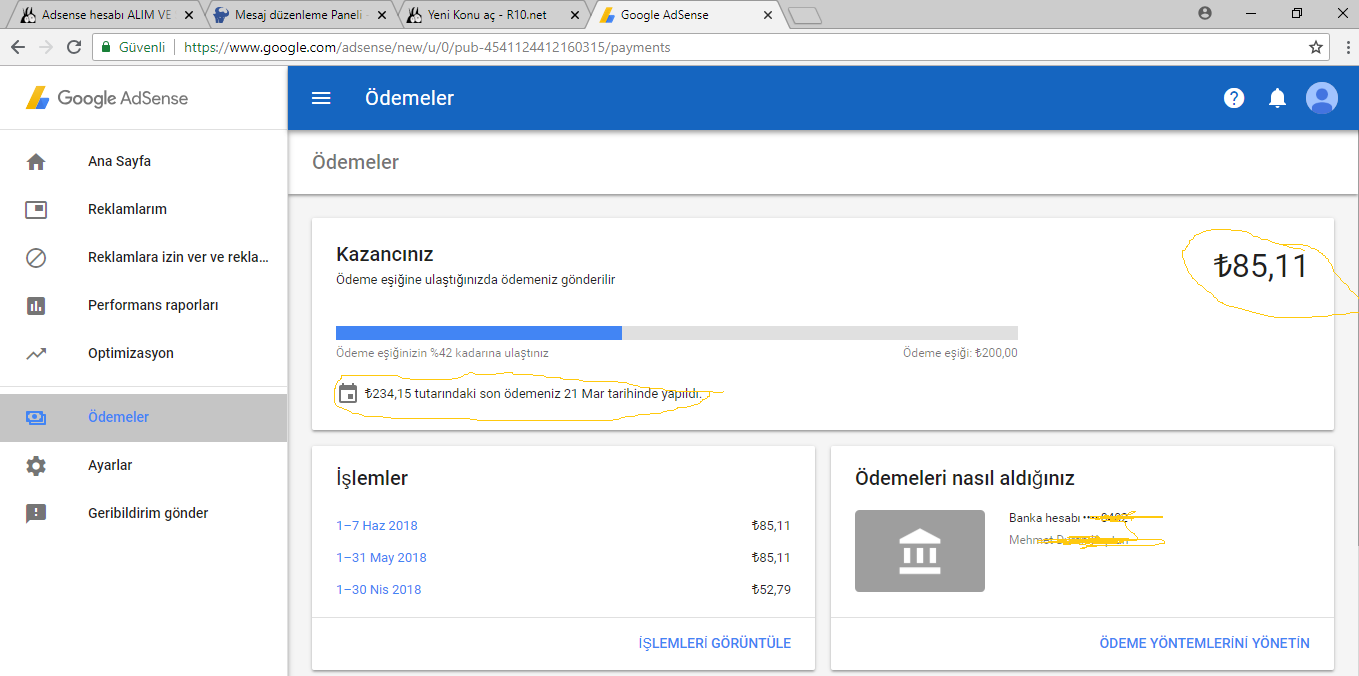Click the browser back arrow
The width and height of the screenshot is (1359, 676).
[18, 47]
